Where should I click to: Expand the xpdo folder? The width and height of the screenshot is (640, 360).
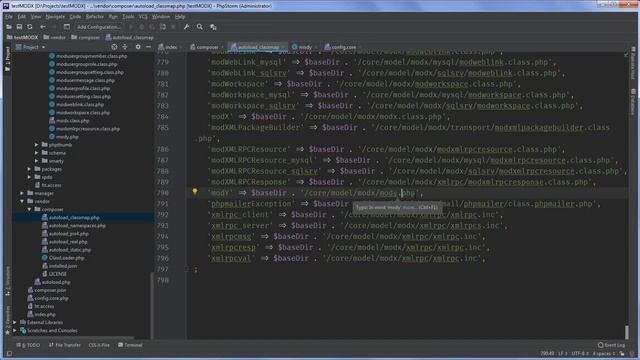29,177
